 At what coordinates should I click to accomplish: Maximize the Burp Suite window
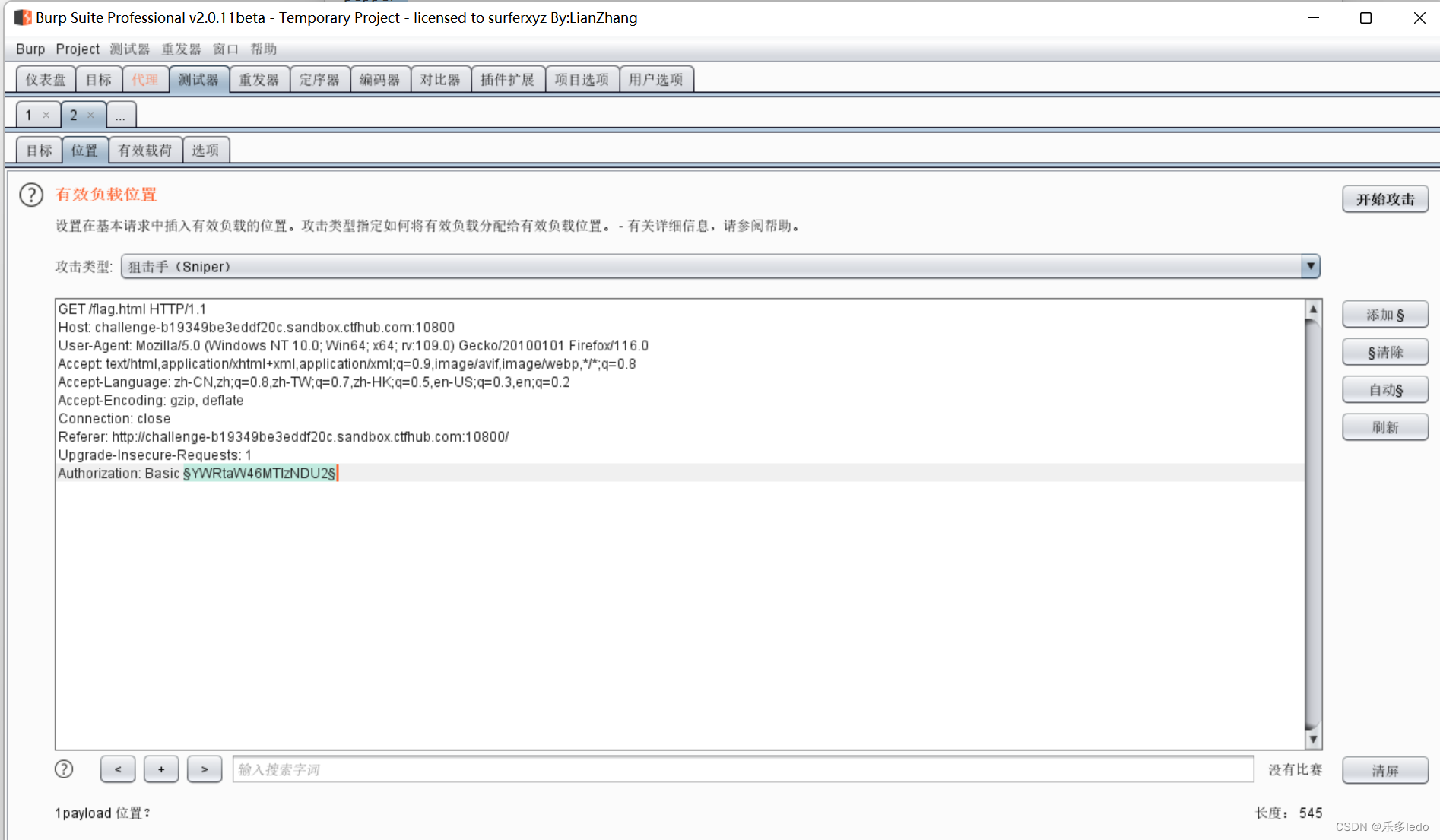(x=1365, y=17)
